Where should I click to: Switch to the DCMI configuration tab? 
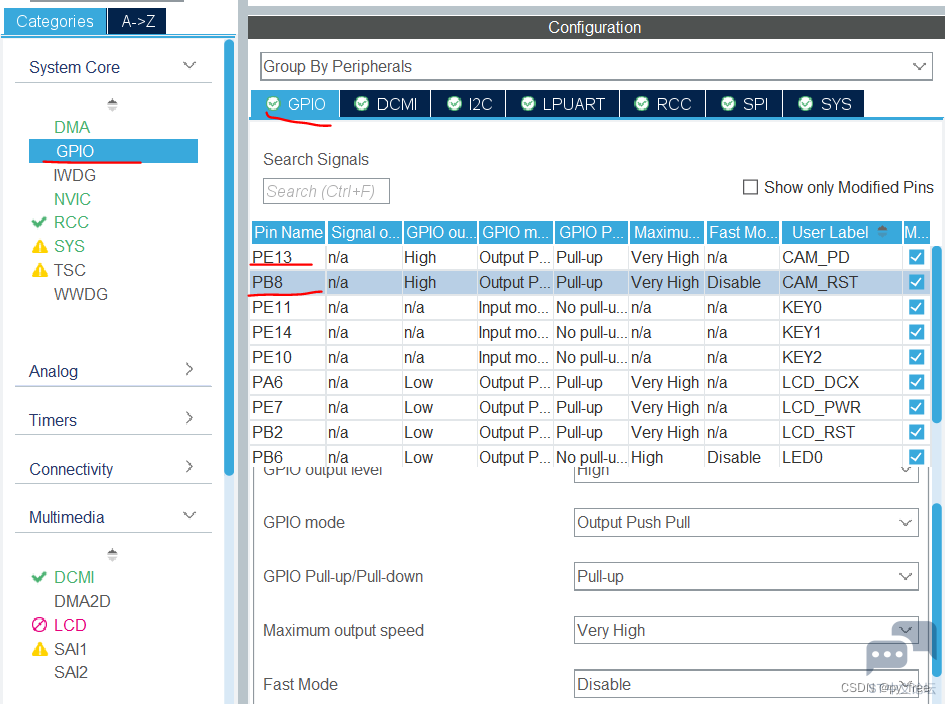(x=386, y=104)
